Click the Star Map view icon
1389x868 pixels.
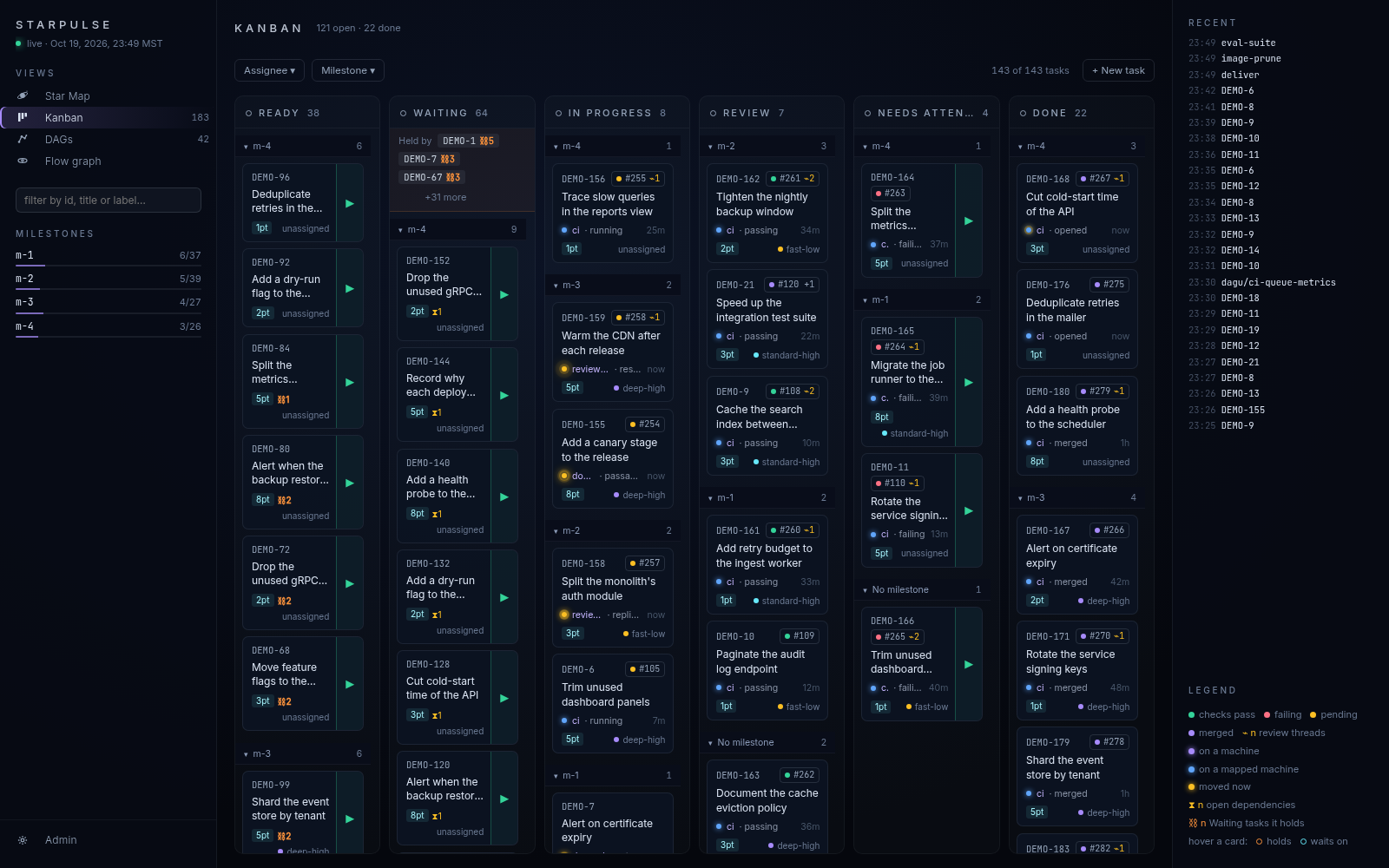pos(23,96)
